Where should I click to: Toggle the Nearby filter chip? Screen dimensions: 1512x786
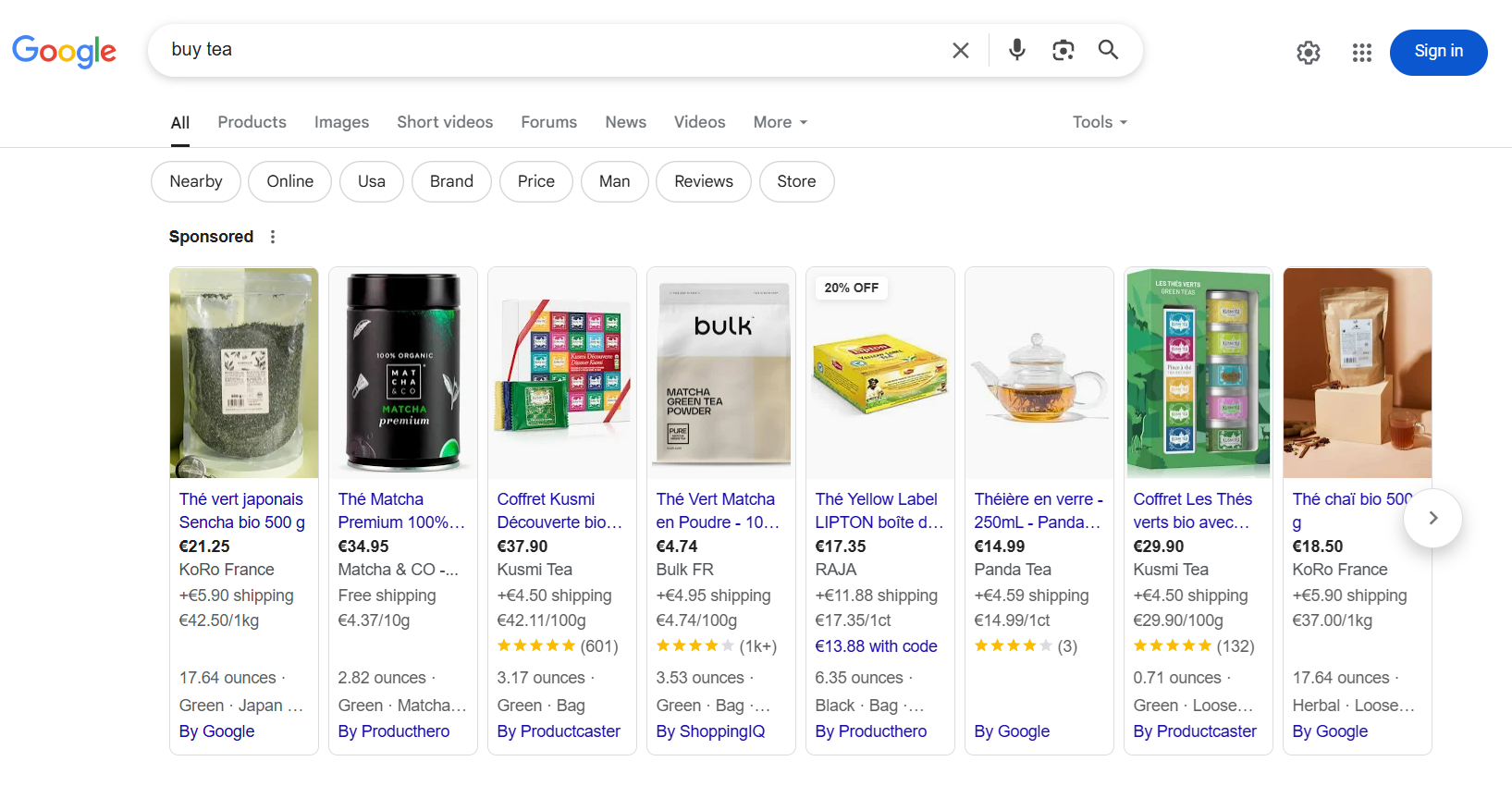click(x=196, y=181)
